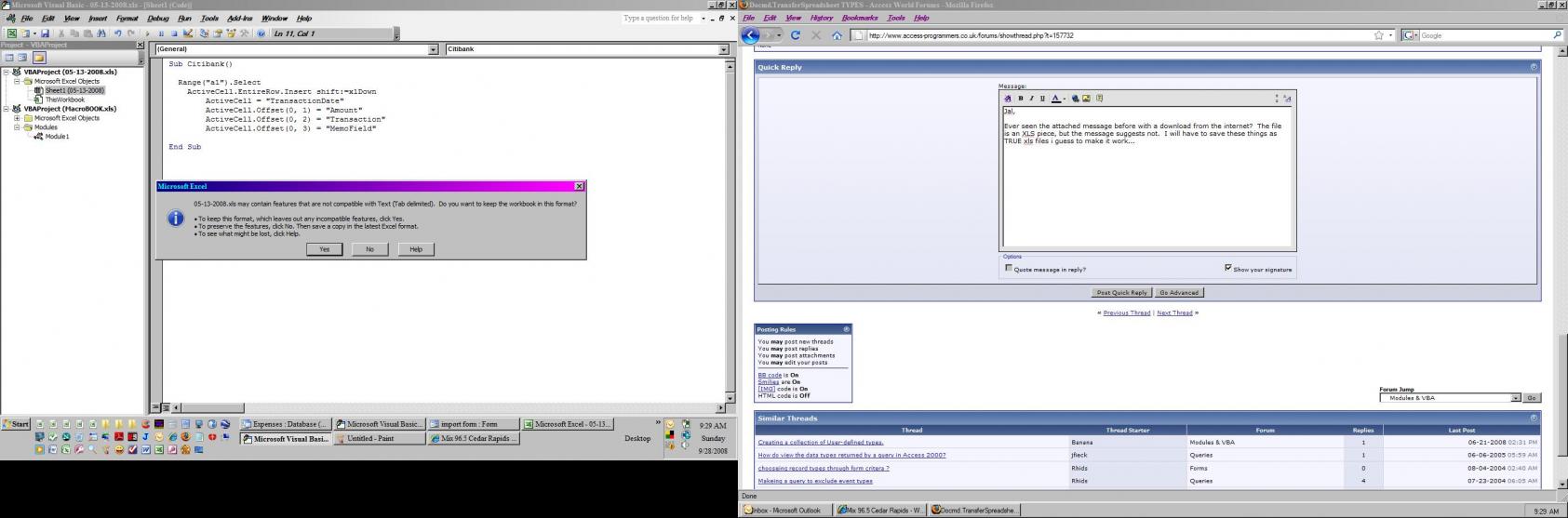Open the Debug menu in Visual Basic
This screenshot has width=1568, height=518.
pyautogui.click(x=158, y=18)
